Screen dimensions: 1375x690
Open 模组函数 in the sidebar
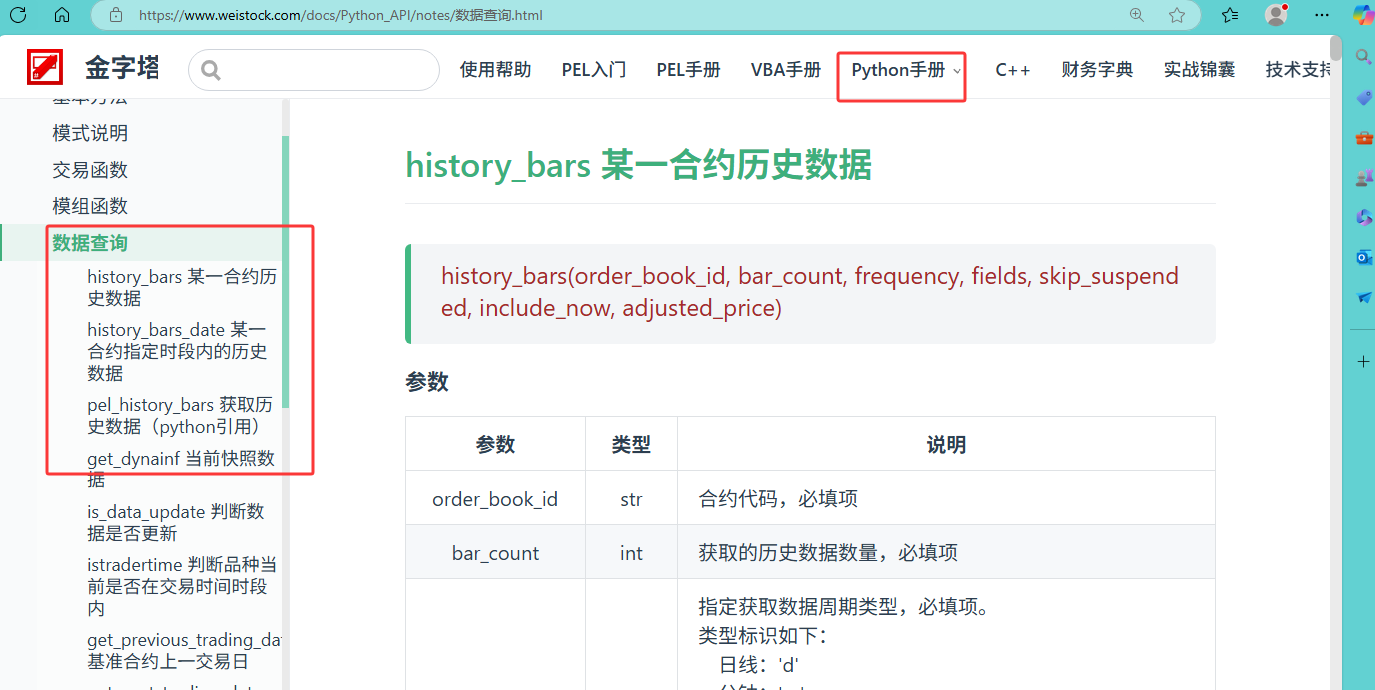[90, 206]
